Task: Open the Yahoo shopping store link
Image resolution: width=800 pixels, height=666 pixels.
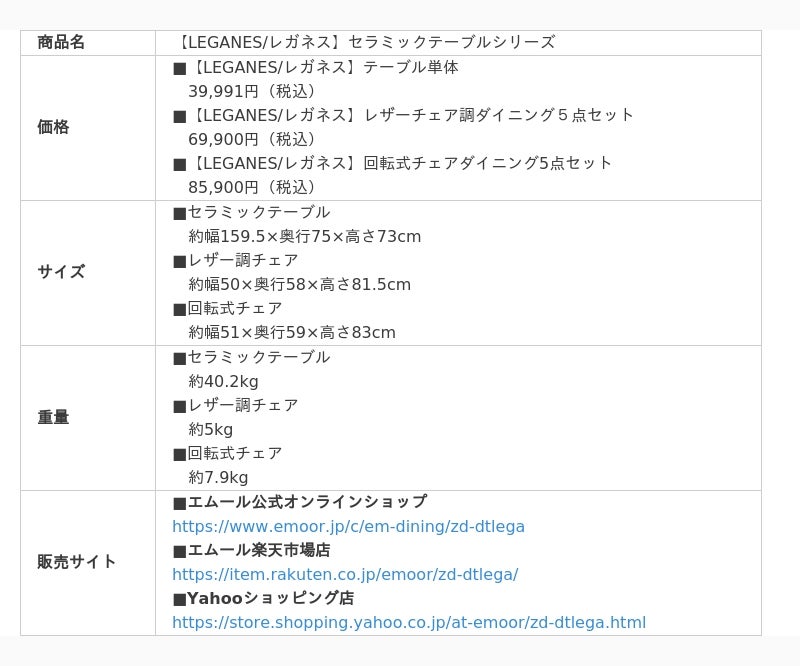Action: click(409, 622)
